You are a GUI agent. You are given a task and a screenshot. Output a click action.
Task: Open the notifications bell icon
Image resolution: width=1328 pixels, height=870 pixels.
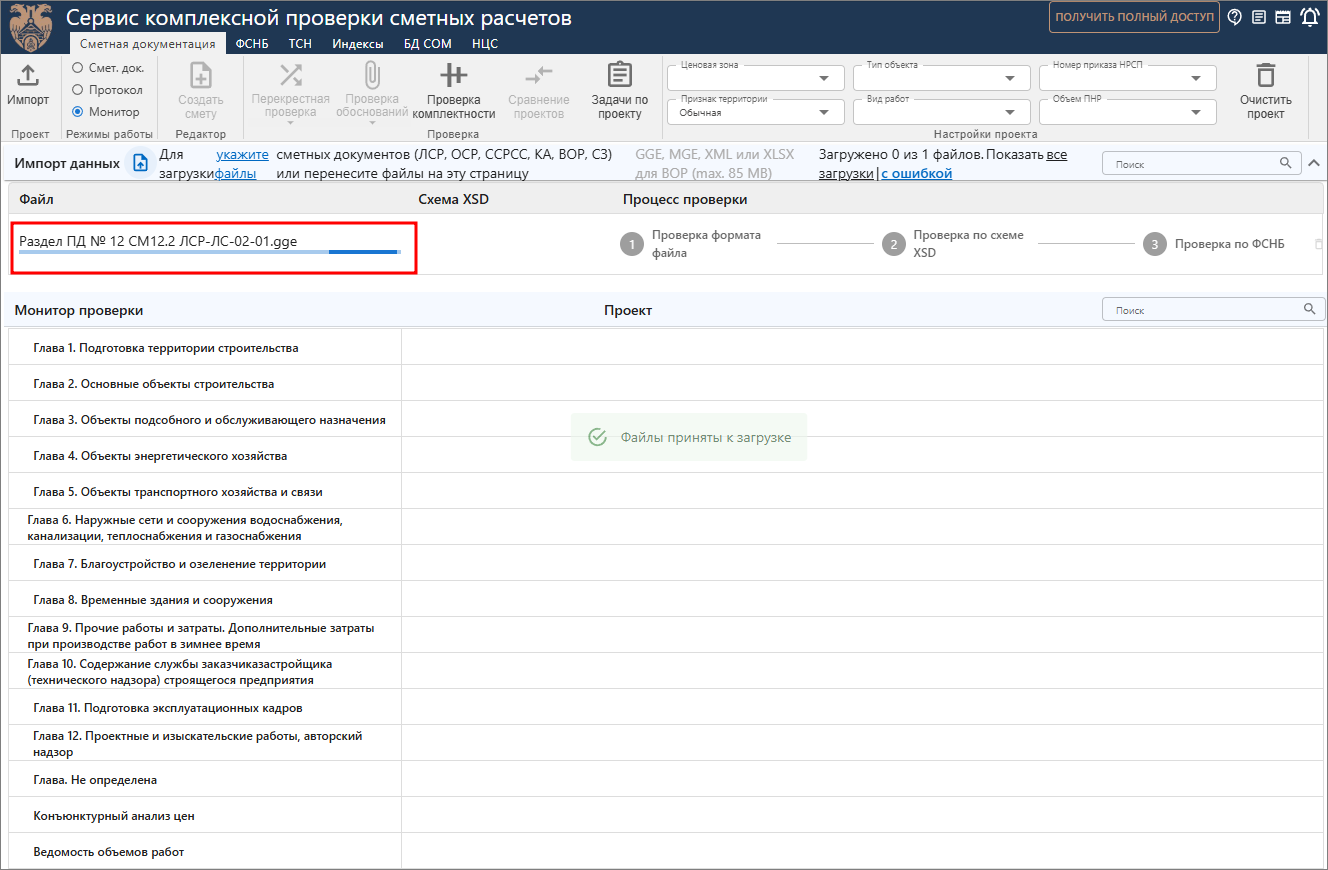click(x=1309, y=17)
